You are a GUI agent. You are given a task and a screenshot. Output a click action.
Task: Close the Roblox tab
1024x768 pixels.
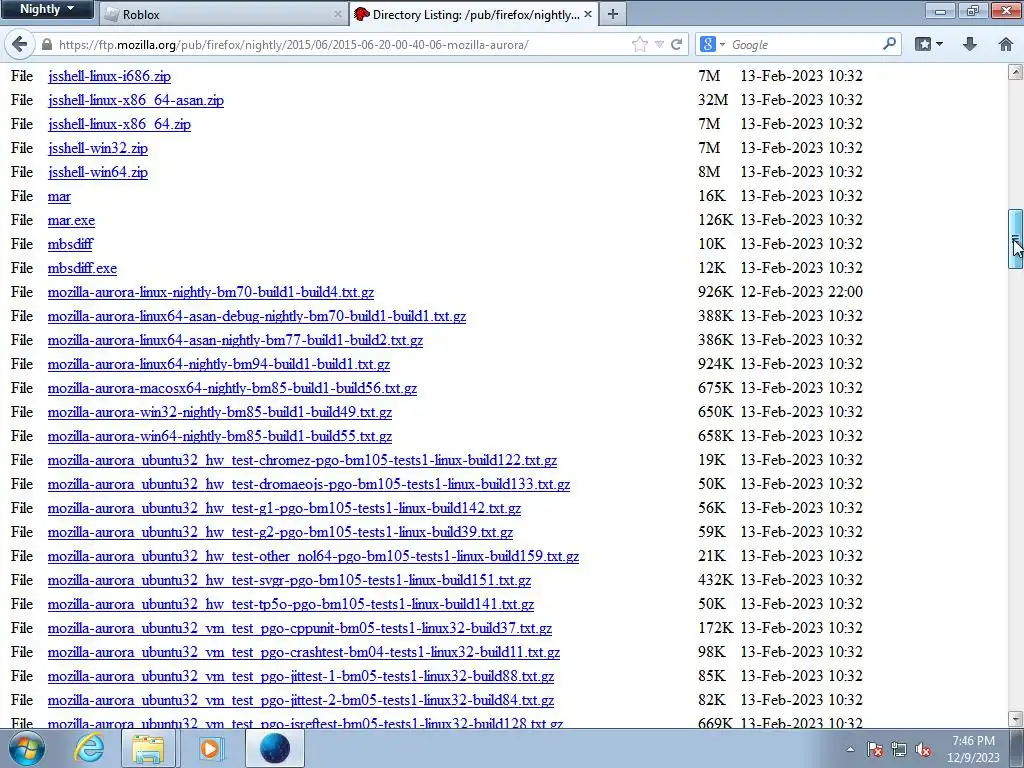[x=337, y=14]
